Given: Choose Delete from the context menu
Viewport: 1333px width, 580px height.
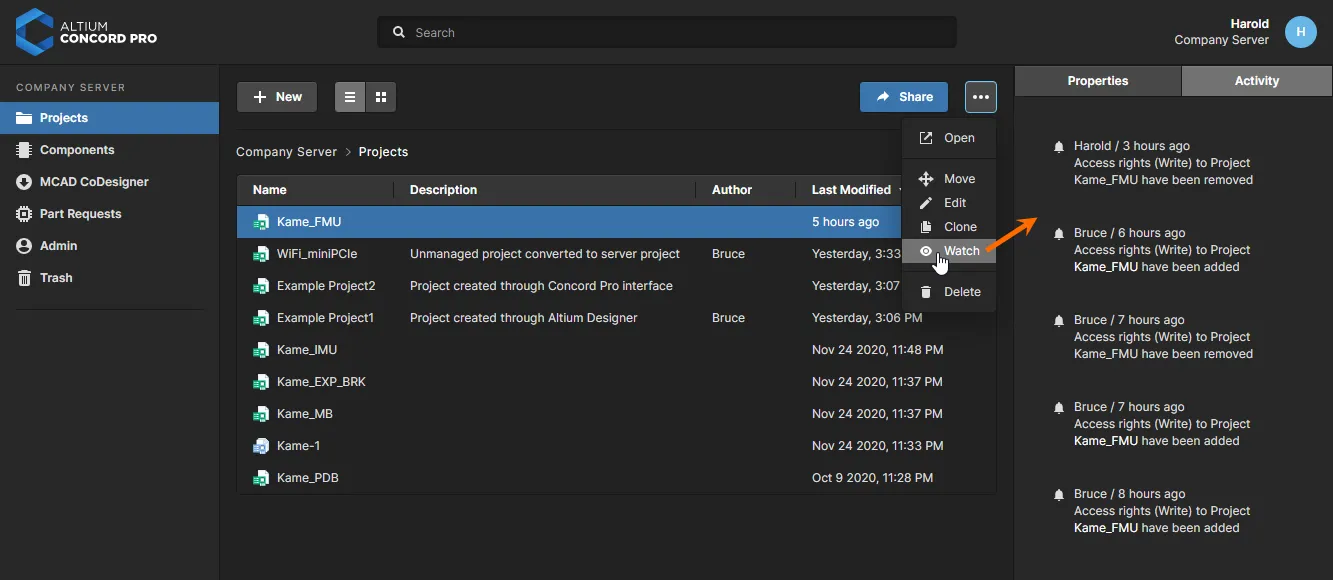Looking at the screenshot, I should pyautogui.click(x=949, y=292).
